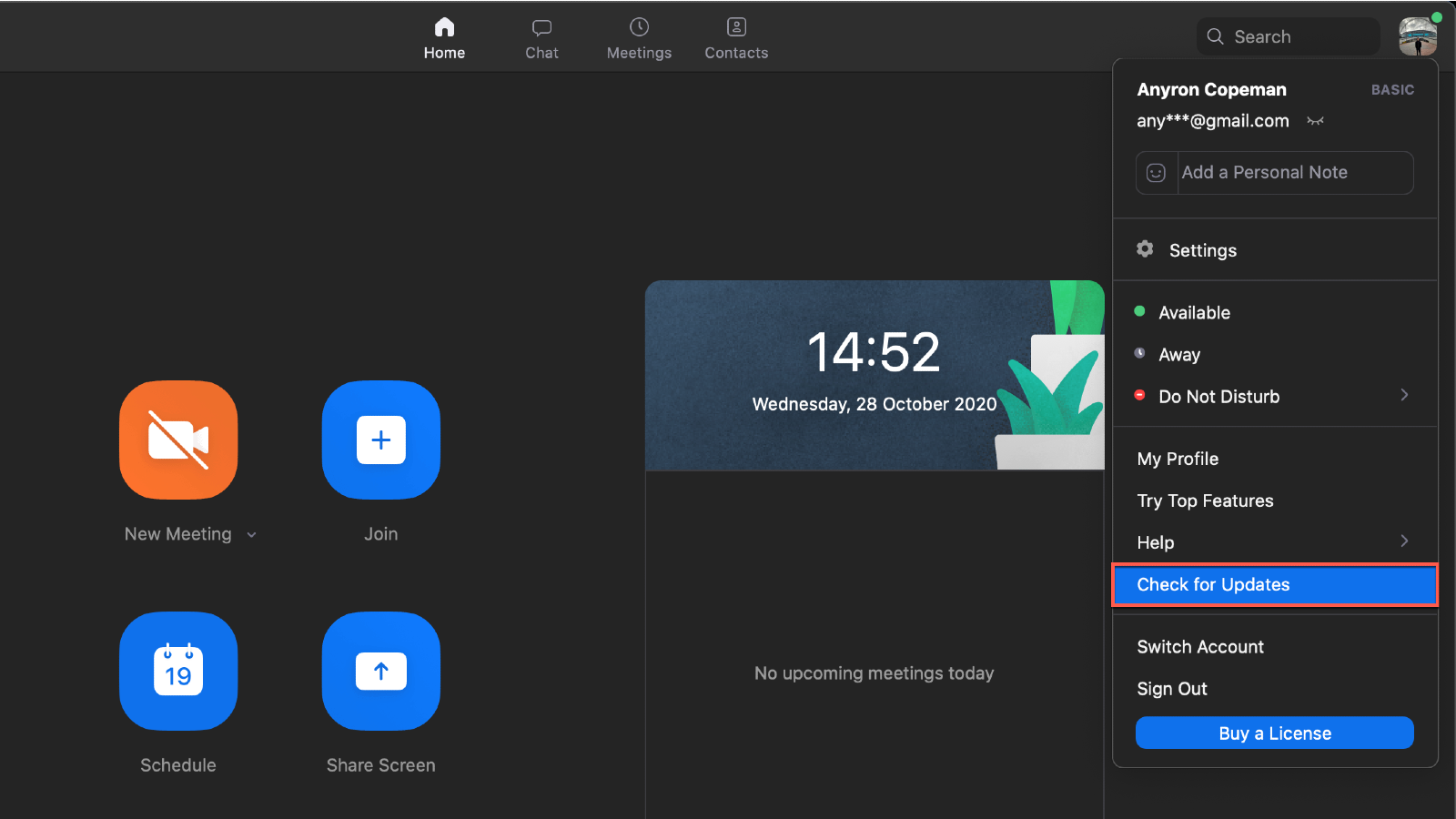Click the orange New Meeting camera icon
Screen dimensions: 1456x819
tap(178, 440)
